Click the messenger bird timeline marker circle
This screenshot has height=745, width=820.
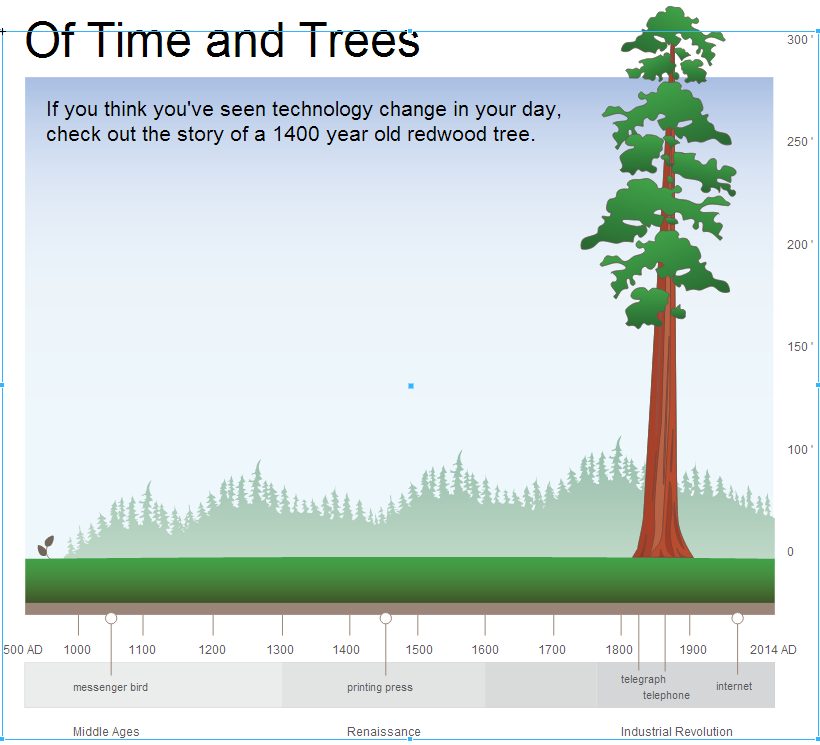point(111,618)
